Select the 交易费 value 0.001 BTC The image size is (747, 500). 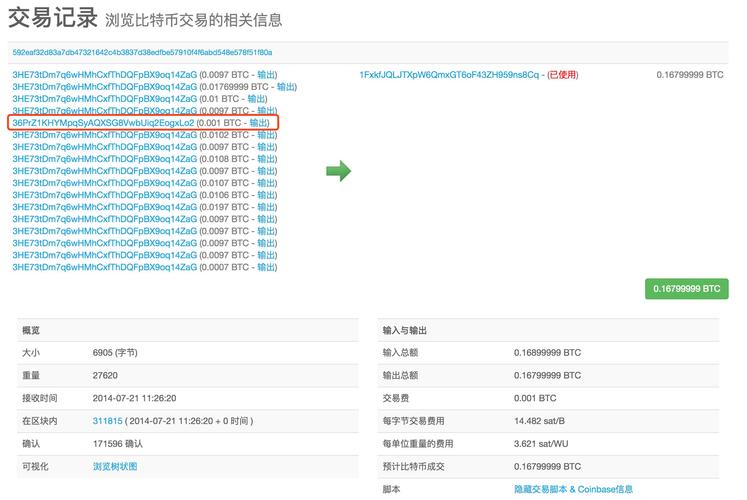pyautogui.click(x=535, y=398)
